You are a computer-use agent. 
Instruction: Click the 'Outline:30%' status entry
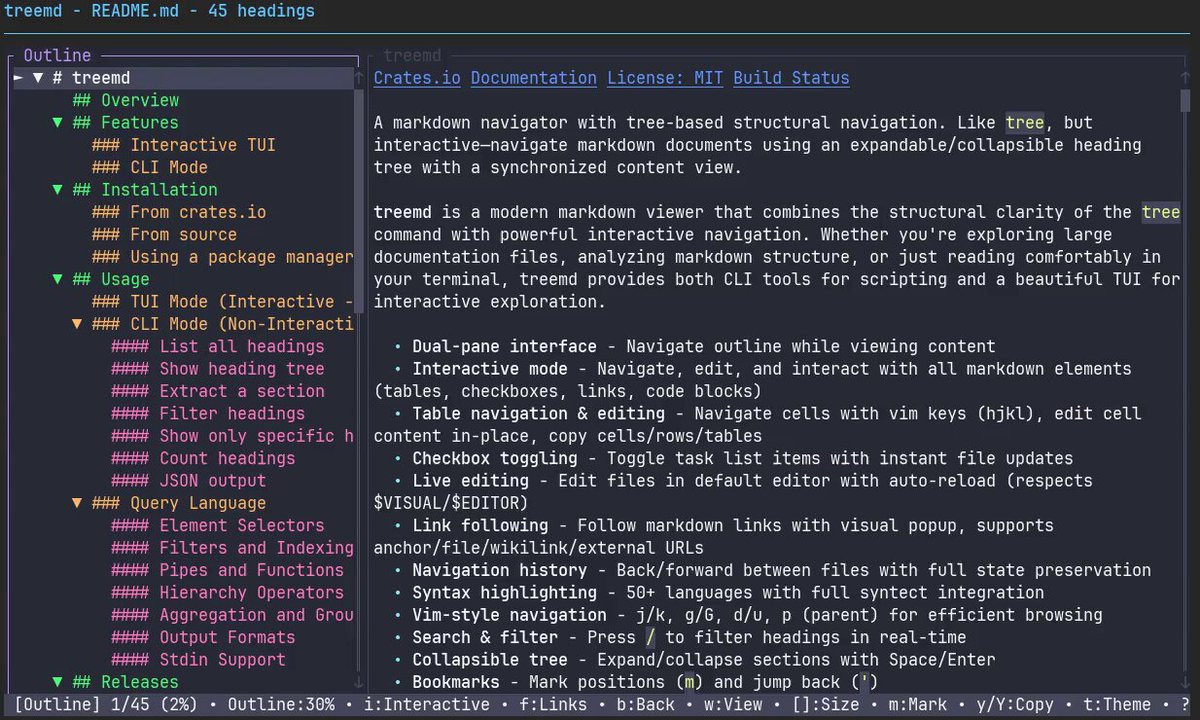tap(281, 705)
